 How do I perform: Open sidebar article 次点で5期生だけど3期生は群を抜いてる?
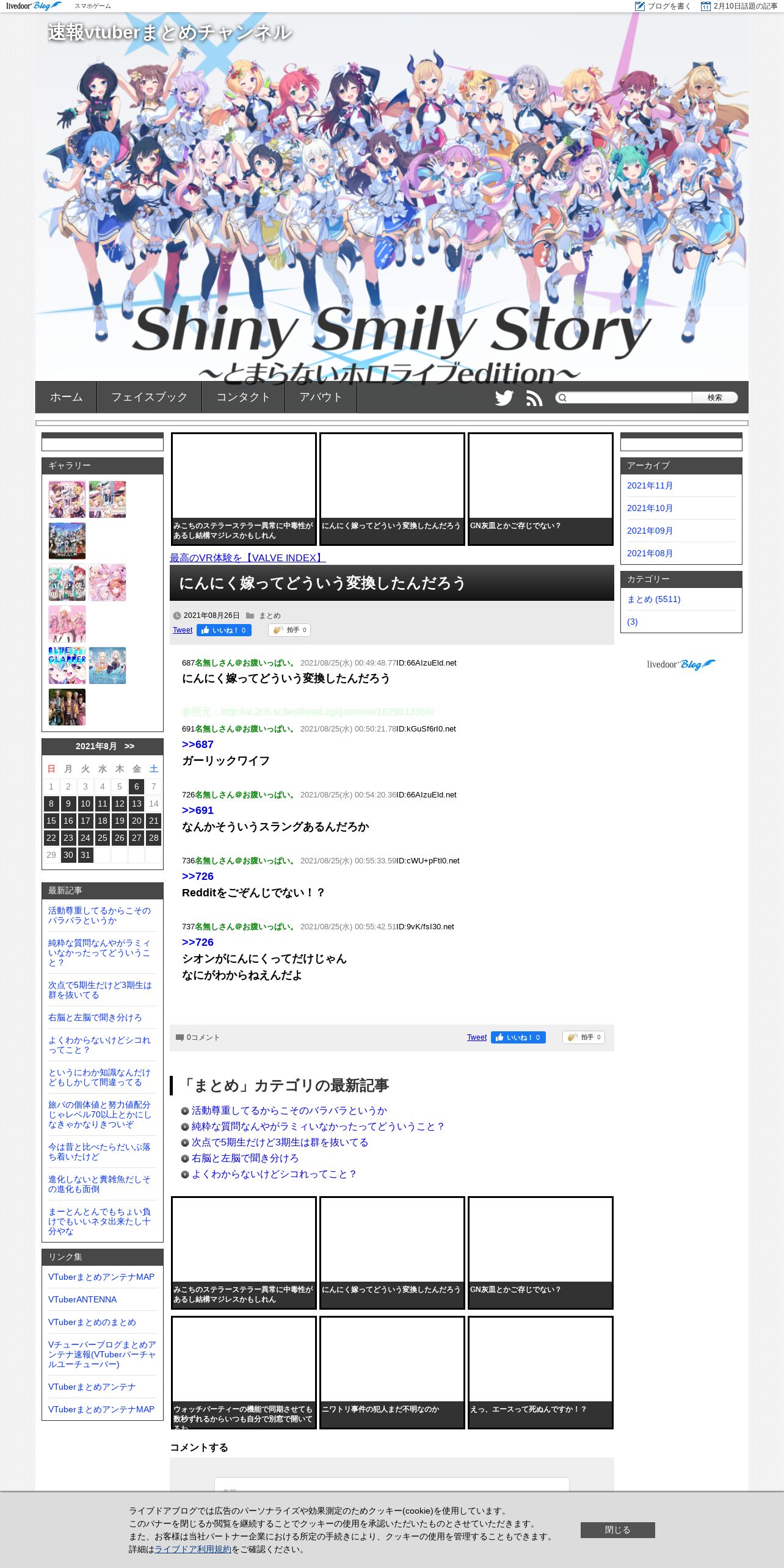(x=100, y=990)
